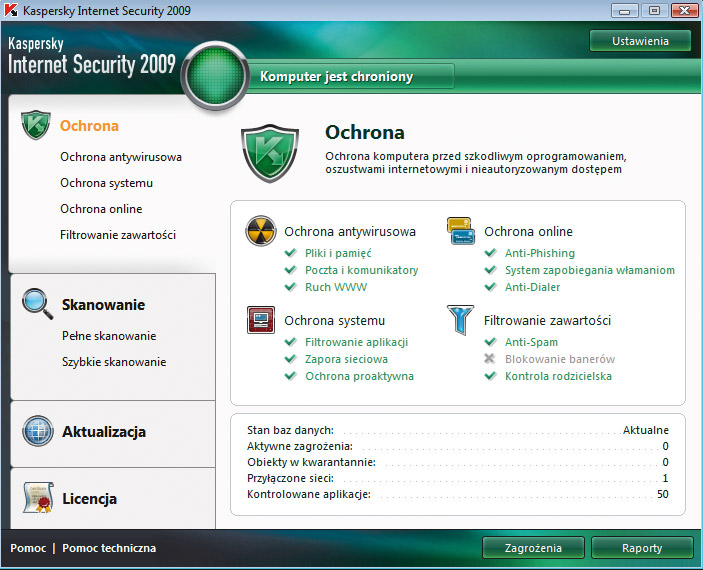
Task: Expand the Aktualizacja sidebar section
Action: coord(104,432)
